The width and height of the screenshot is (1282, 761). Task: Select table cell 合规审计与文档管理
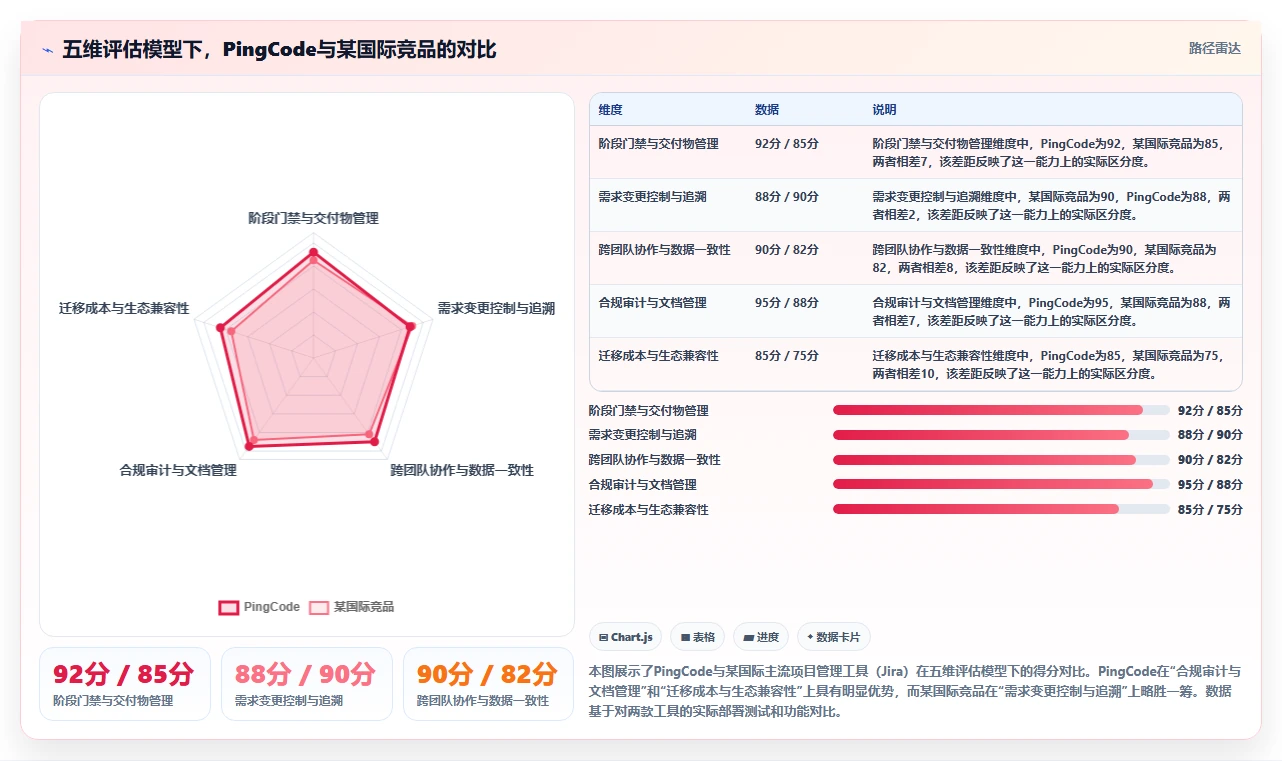pos(652,303)
